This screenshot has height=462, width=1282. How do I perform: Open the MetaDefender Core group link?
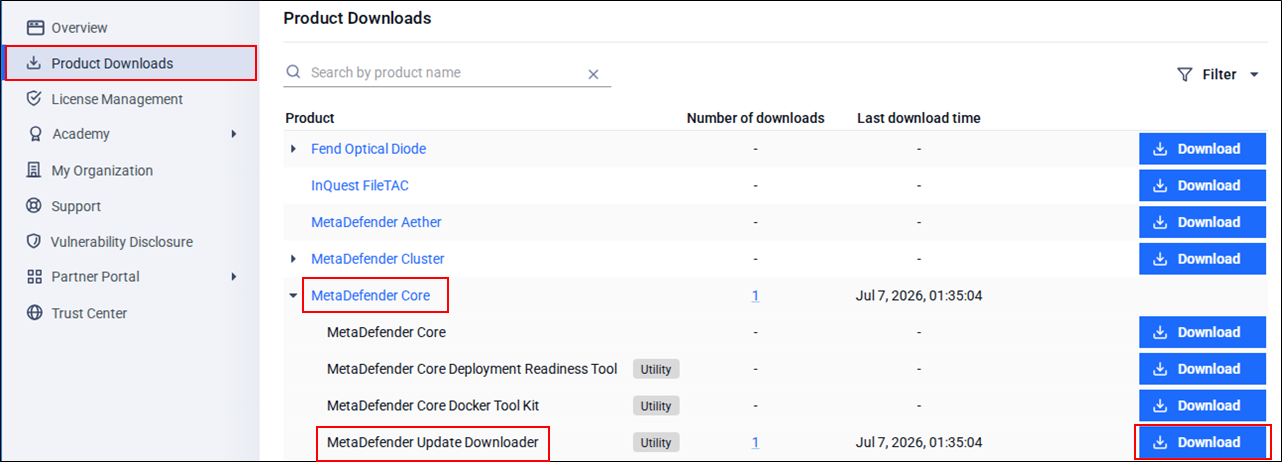pos(371,295)
